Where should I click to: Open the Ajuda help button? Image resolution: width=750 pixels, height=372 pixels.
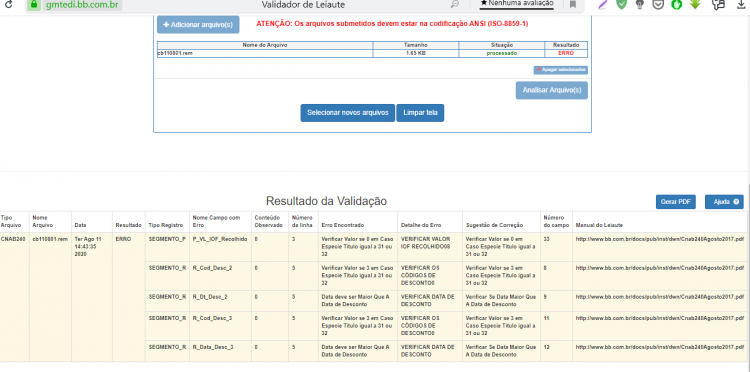click(x=724, y=202)
